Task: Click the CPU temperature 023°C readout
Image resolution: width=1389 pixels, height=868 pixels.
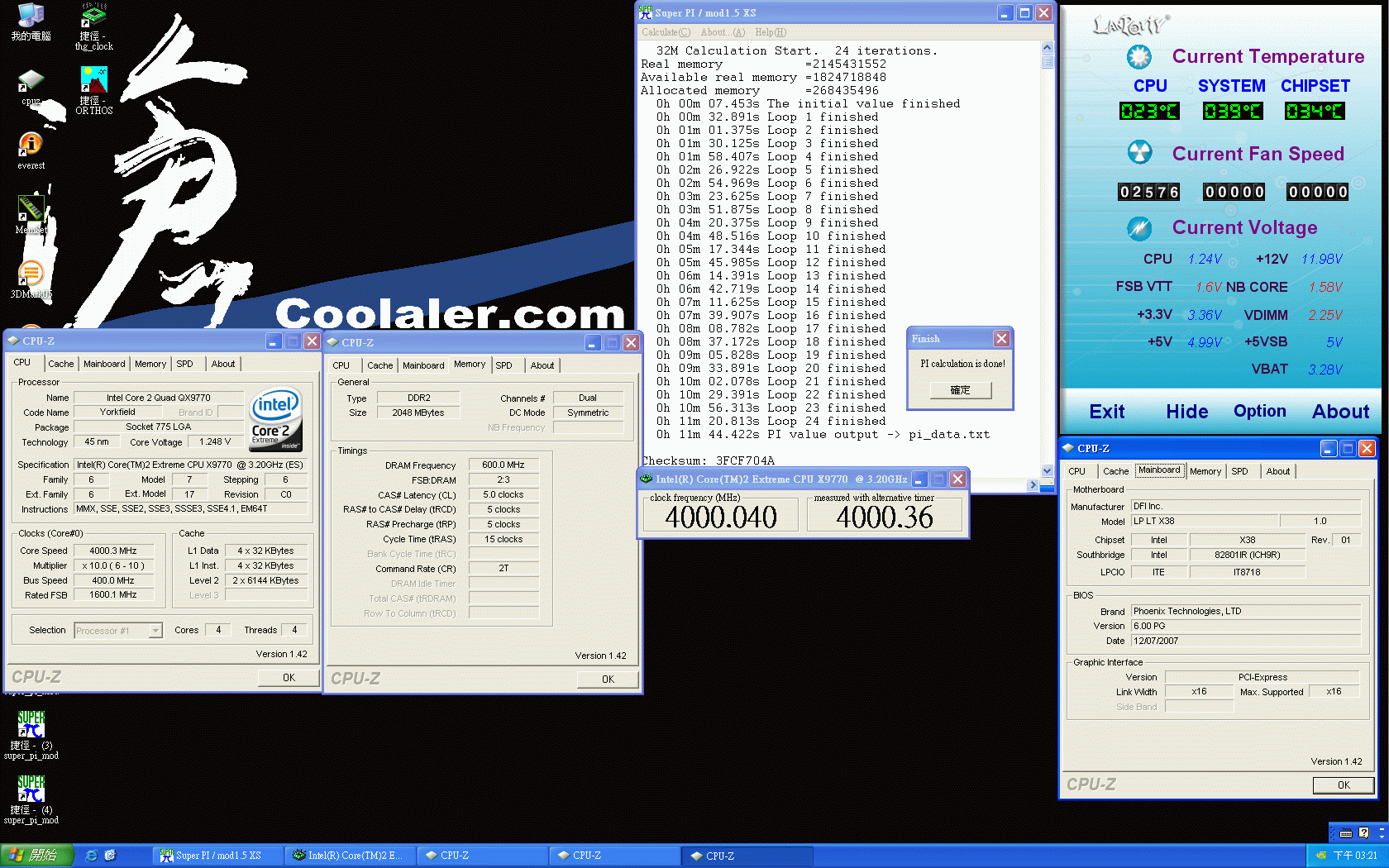Action: (x=1148, y=111)
